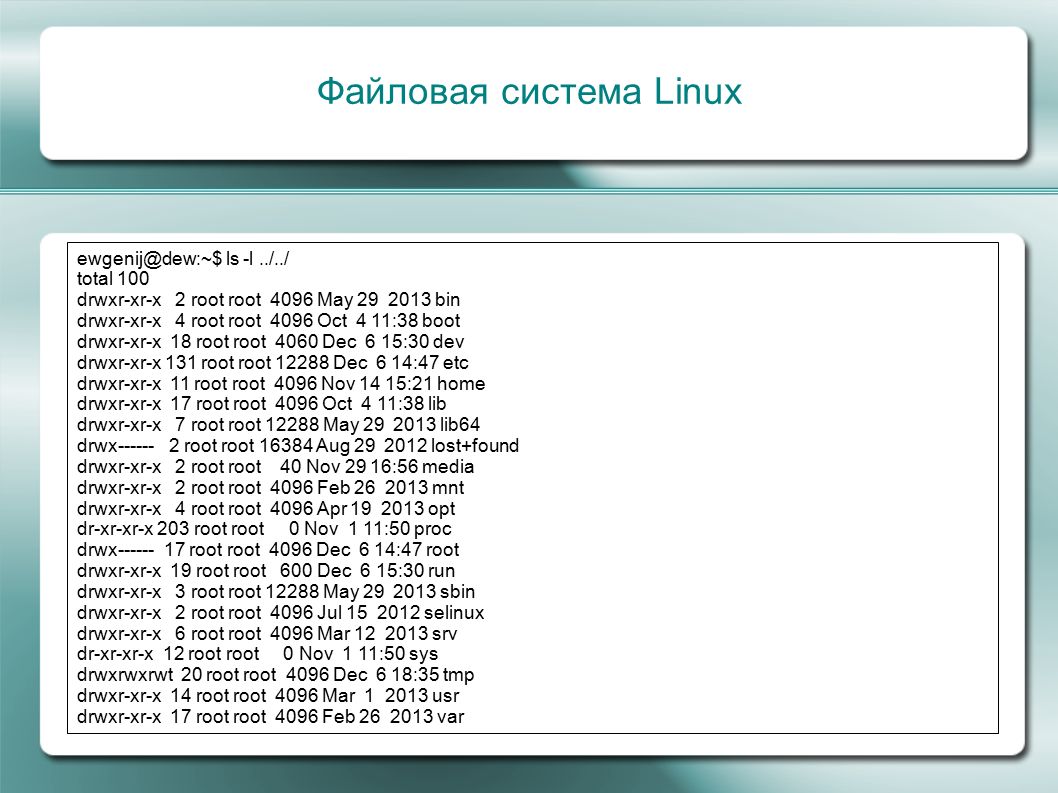Select the row ending with "lib64"
The image size is (1058, 793).
[279, 425]
